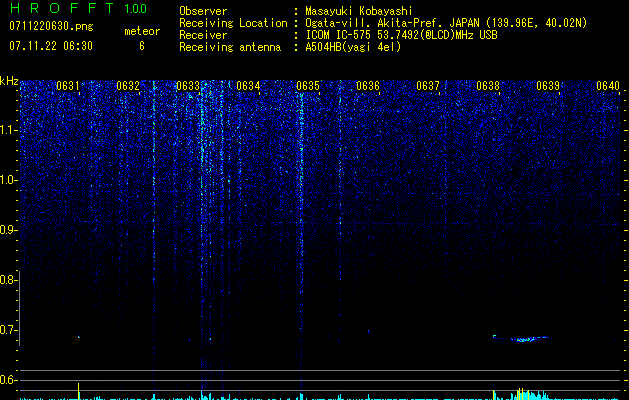Click the receiving location Ogata-vill. Akita-Pref.
The image size is (629, 400).
[375, 23]
